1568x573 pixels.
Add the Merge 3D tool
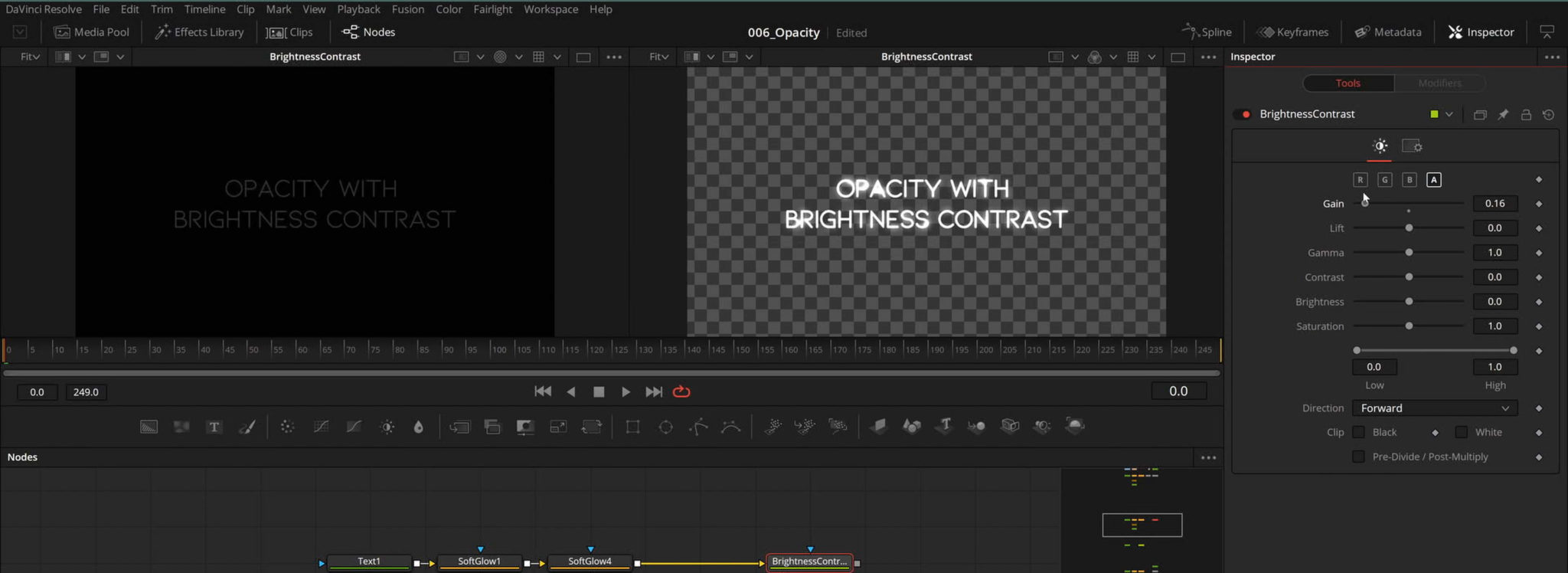(977, 426)
